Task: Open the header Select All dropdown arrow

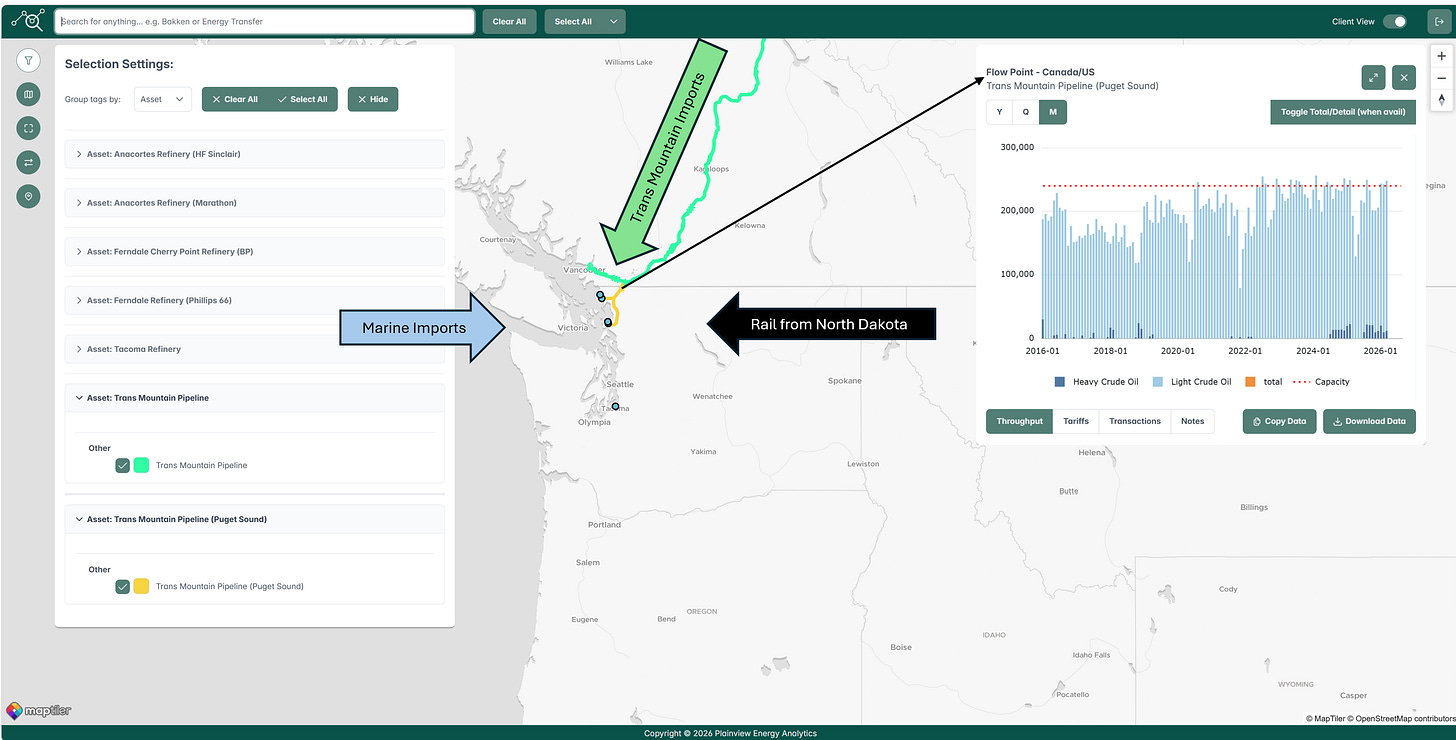Action: click(612, 21)
